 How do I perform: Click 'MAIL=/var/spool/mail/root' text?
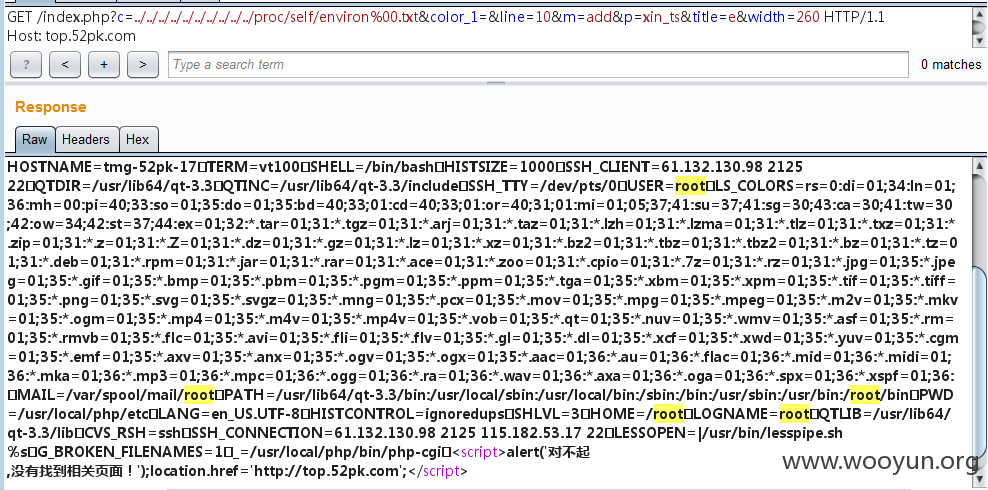[115, 395]
